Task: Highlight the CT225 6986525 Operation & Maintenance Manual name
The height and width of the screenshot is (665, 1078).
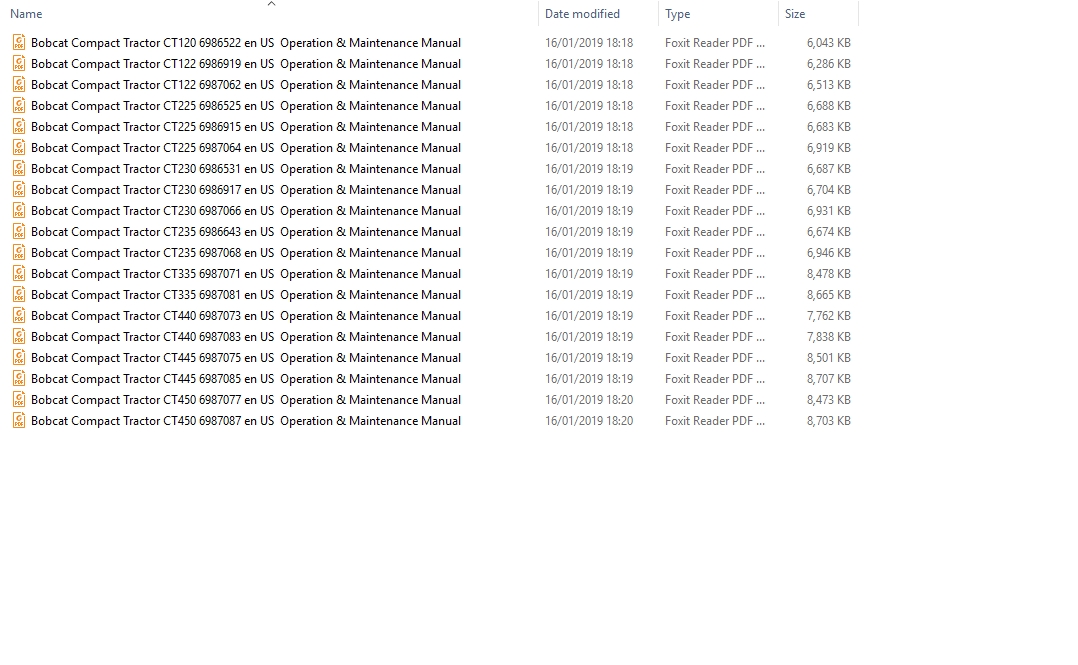Action: (246, 106)
